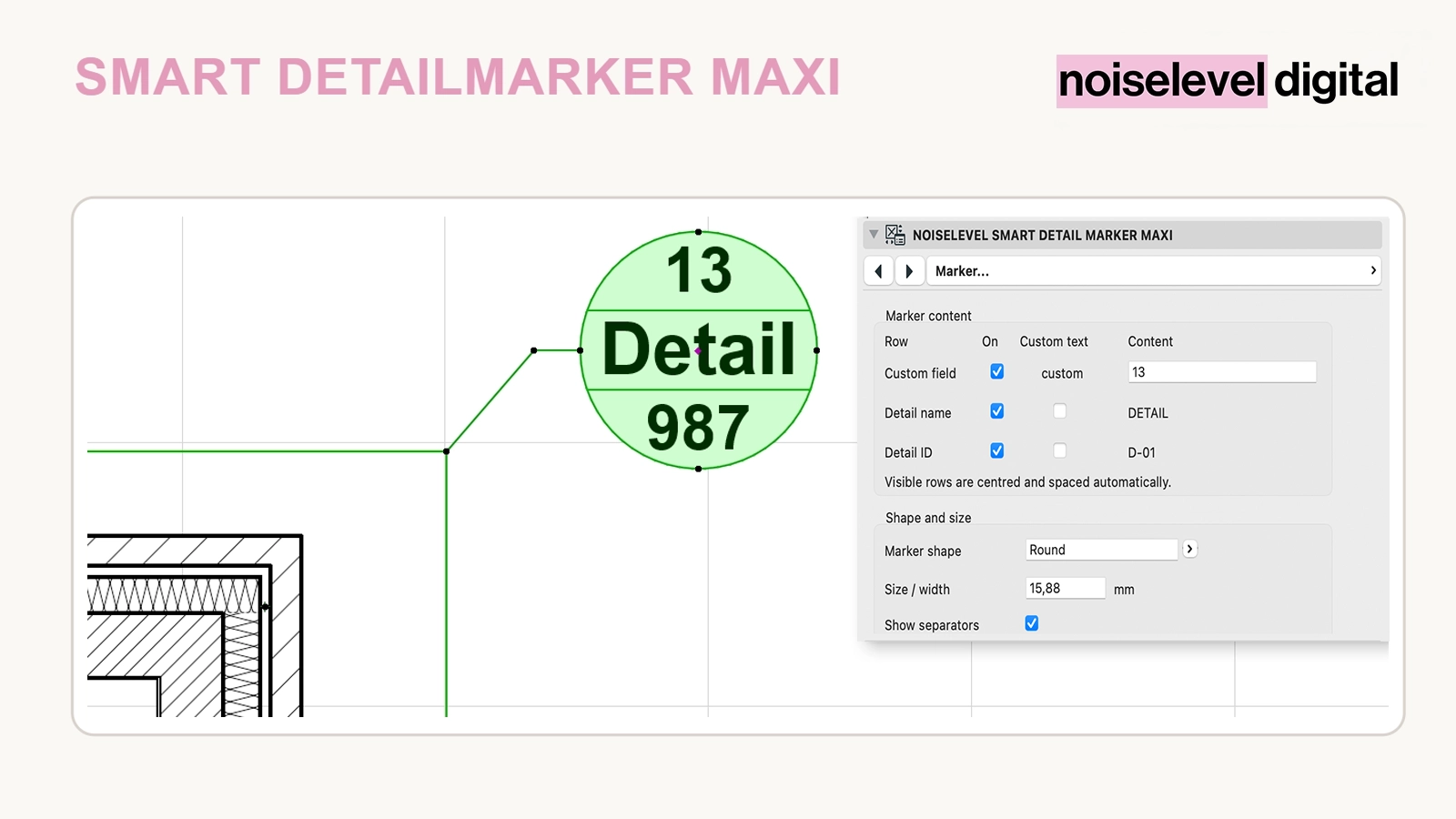Click the 'custom' text label

(1062, 373)
